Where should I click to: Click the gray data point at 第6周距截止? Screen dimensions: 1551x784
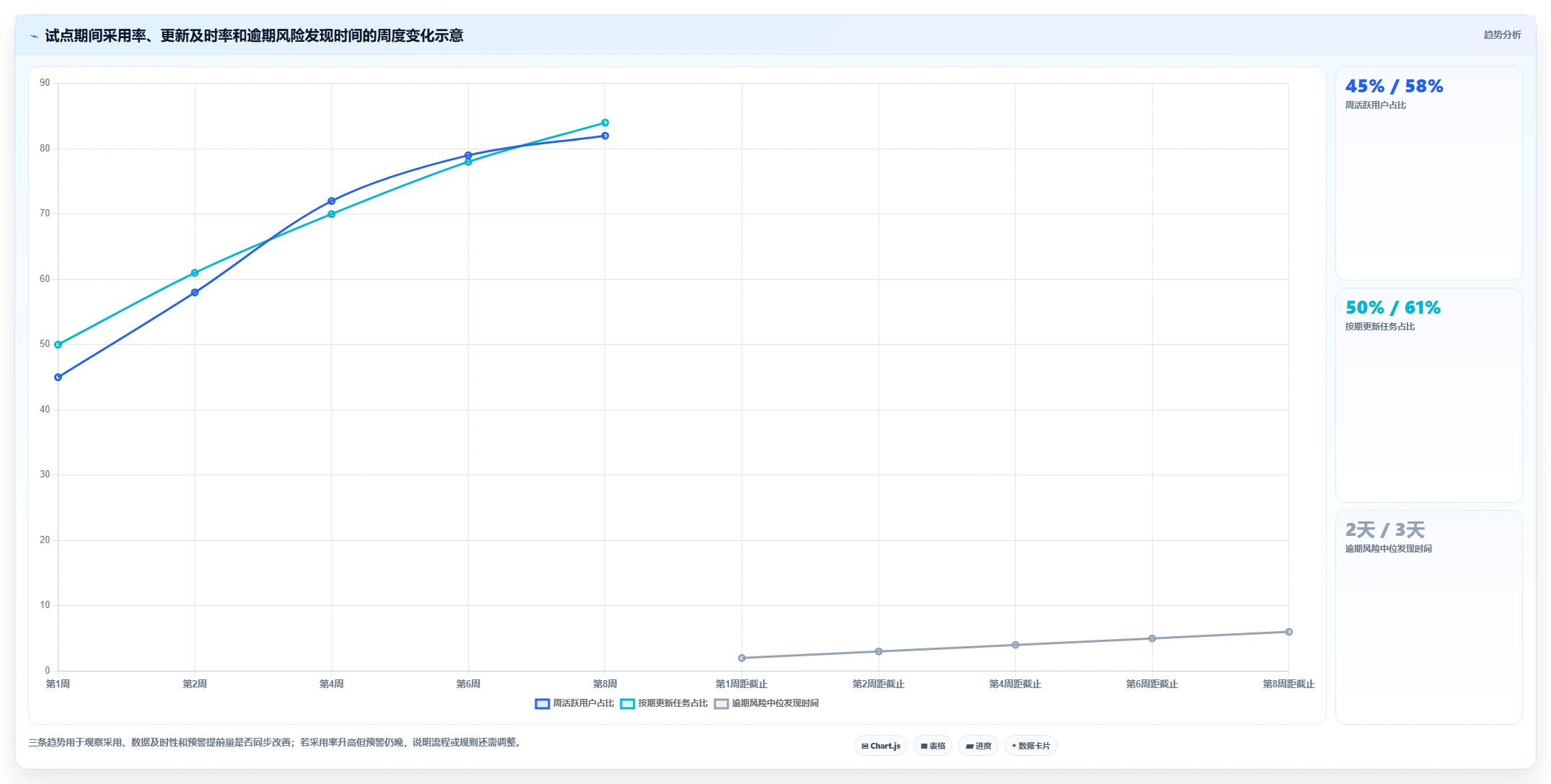pyautogui.click(x=1152, y=638)
